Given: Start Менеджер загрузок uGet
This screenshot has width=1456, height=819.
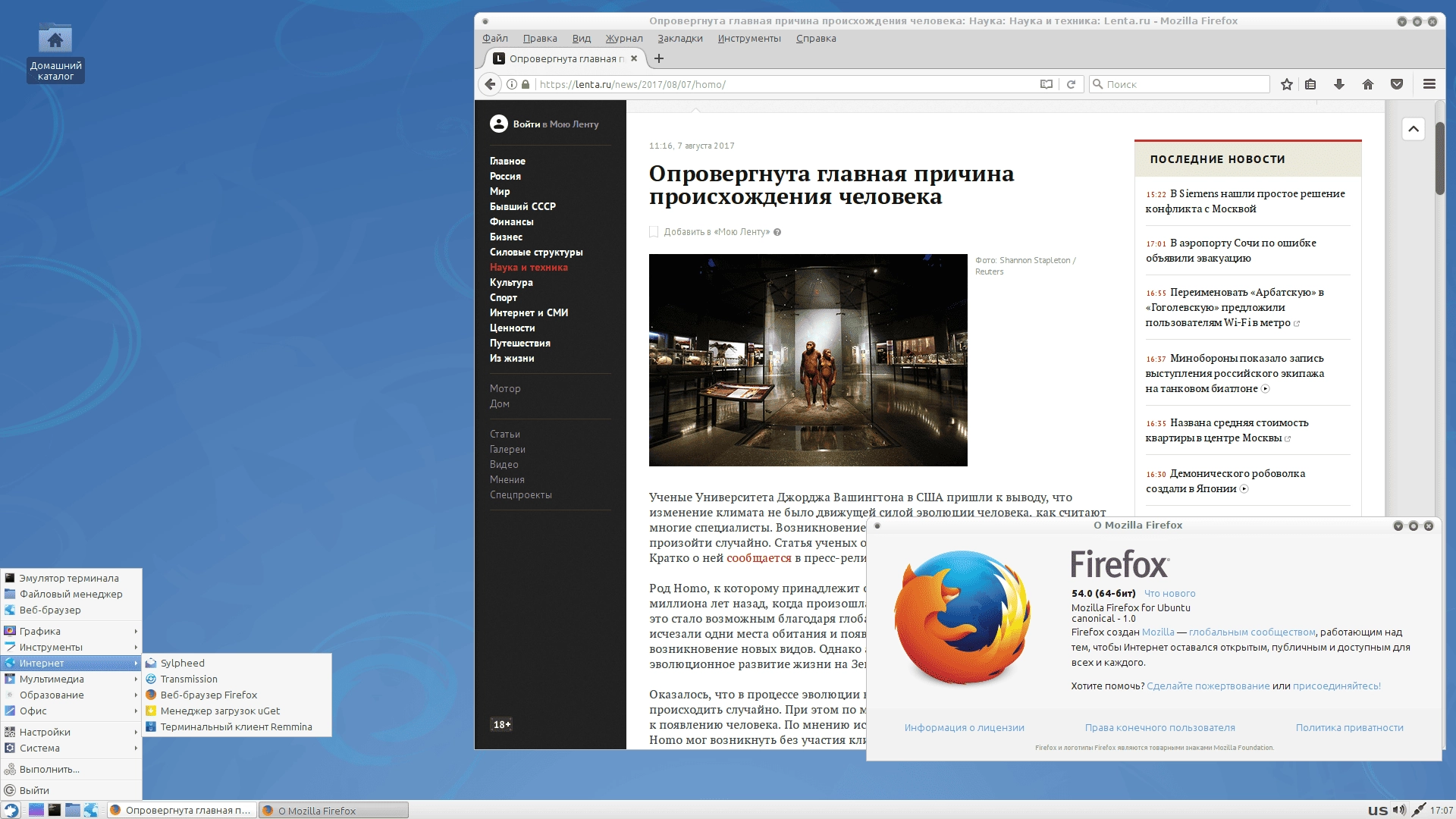Looking at the screenshot, I should click(x=237, y=711).
